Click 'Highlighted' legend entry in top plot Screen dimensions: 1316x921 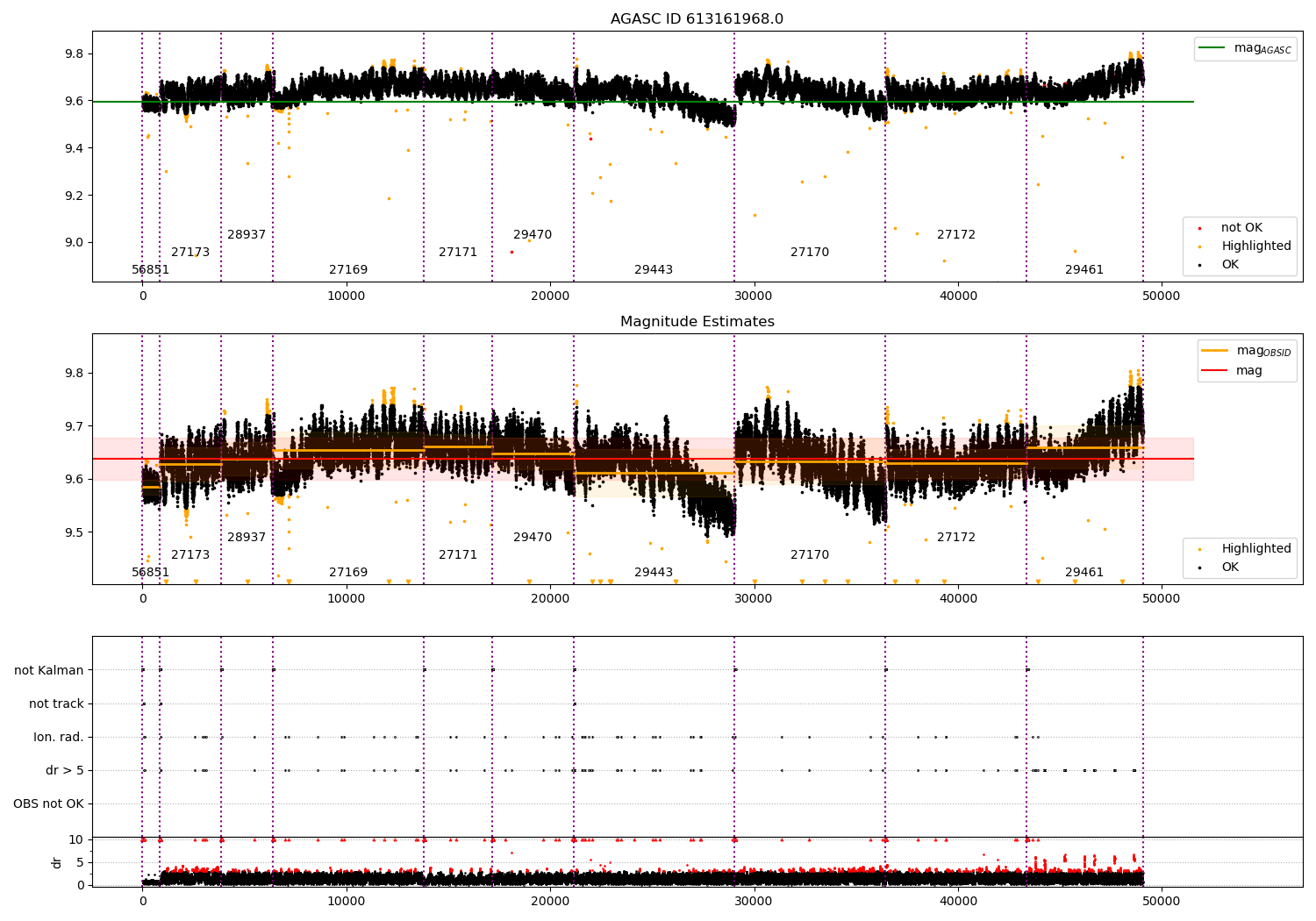tap(1256, 246)
